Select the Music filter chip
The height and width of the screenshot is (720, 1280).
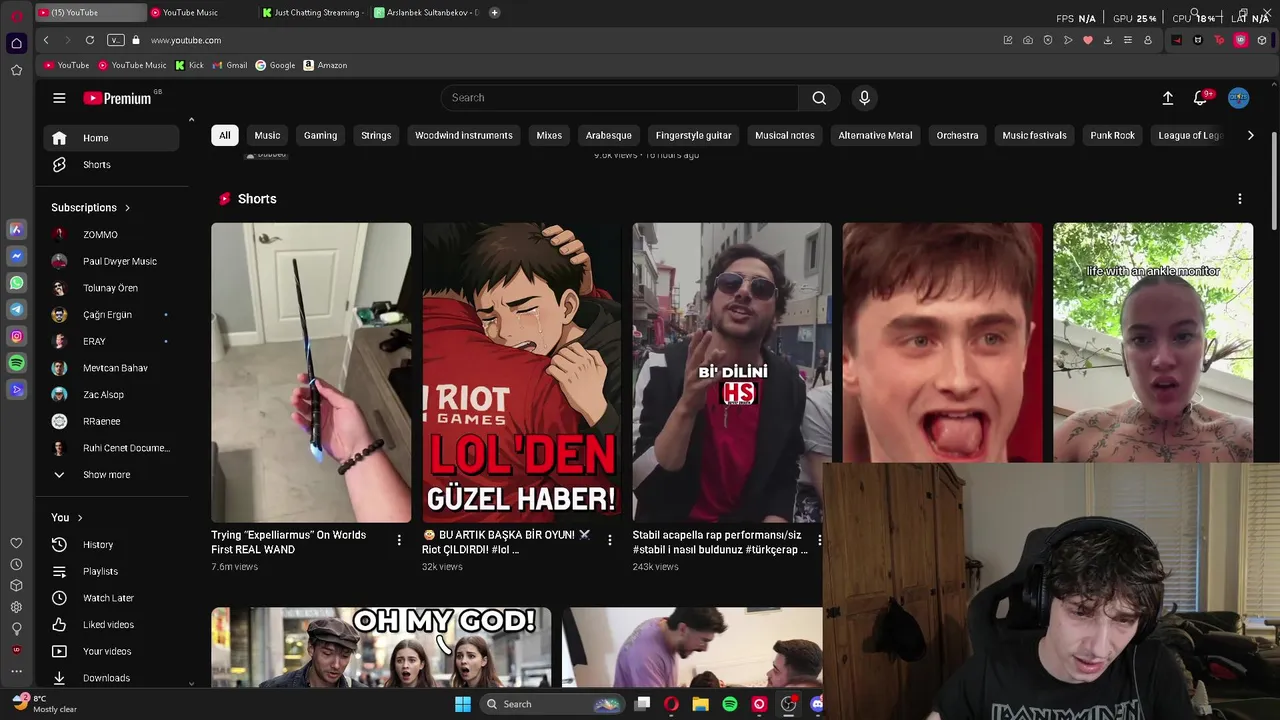coord(267,135)
